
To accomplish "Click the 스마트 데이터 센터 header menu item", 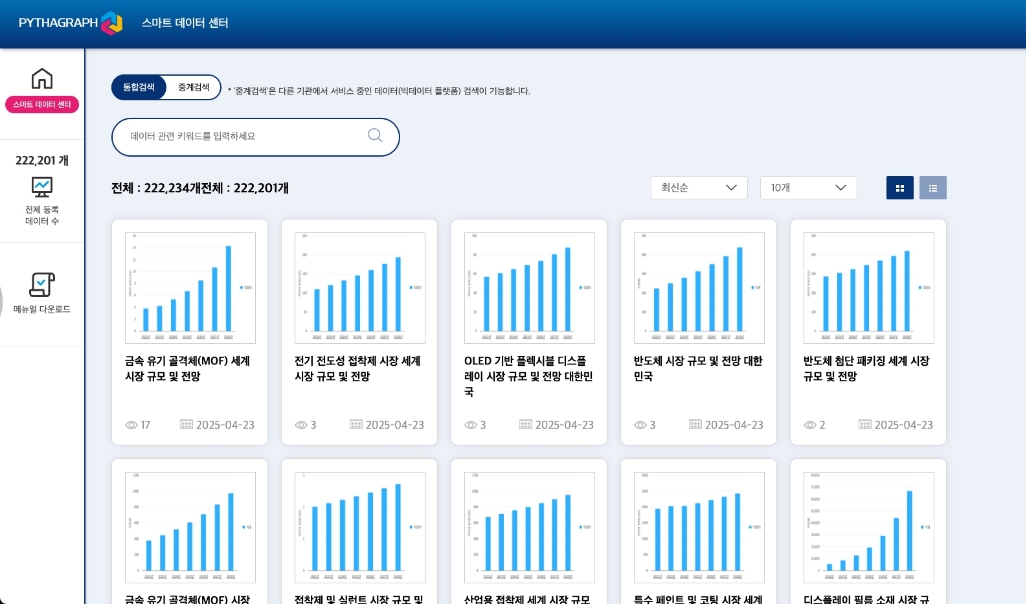I will [x=185, y=23].
